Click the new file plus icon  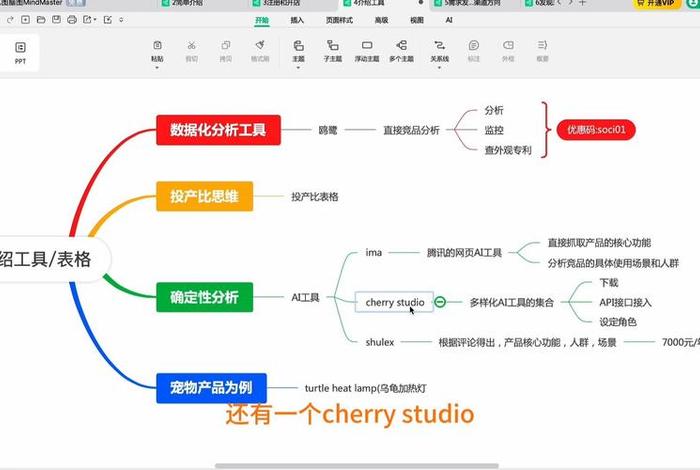coord(25,20)
